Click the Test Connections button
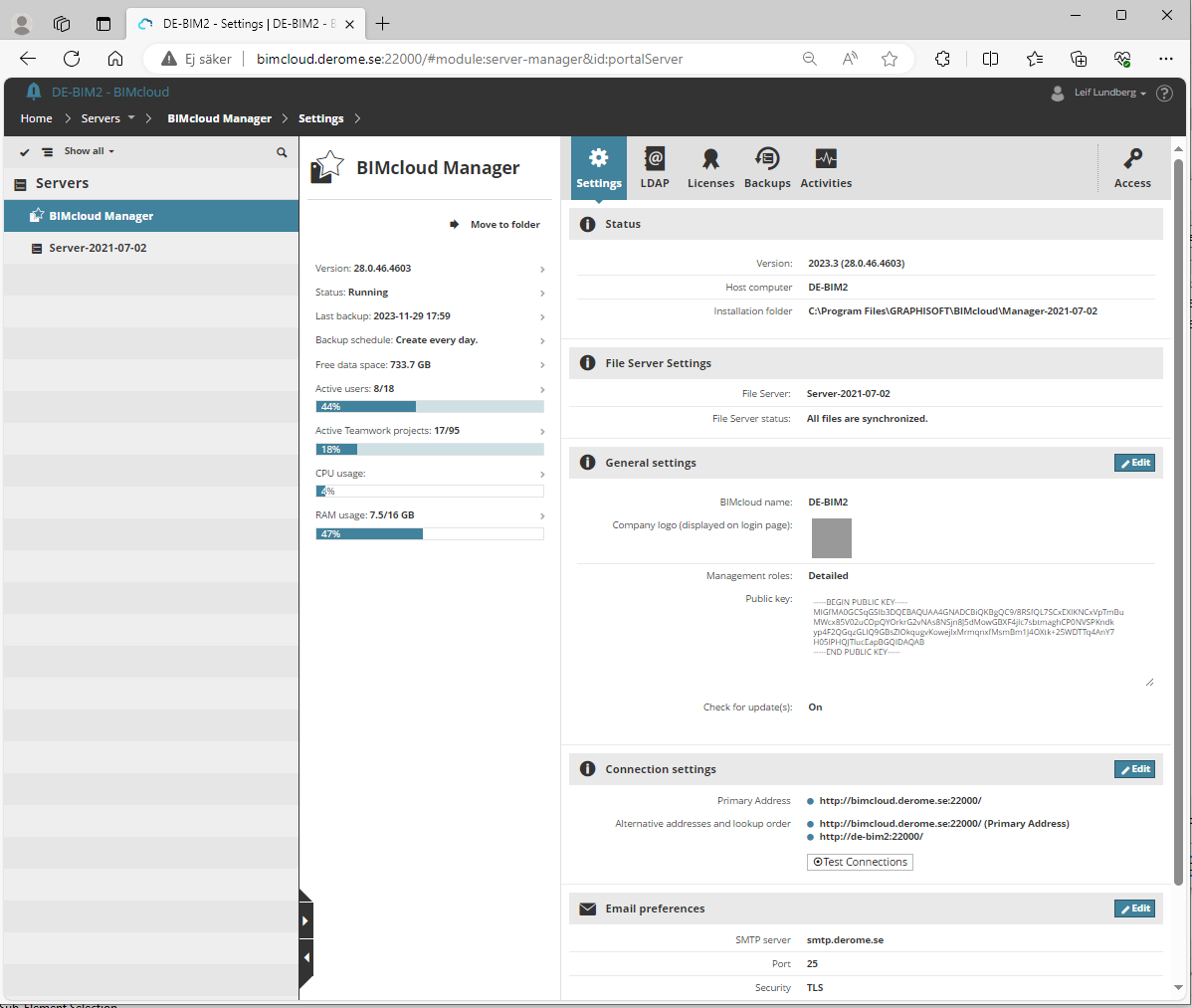This screenshot has height=1008, width=1192. point(860,862)
